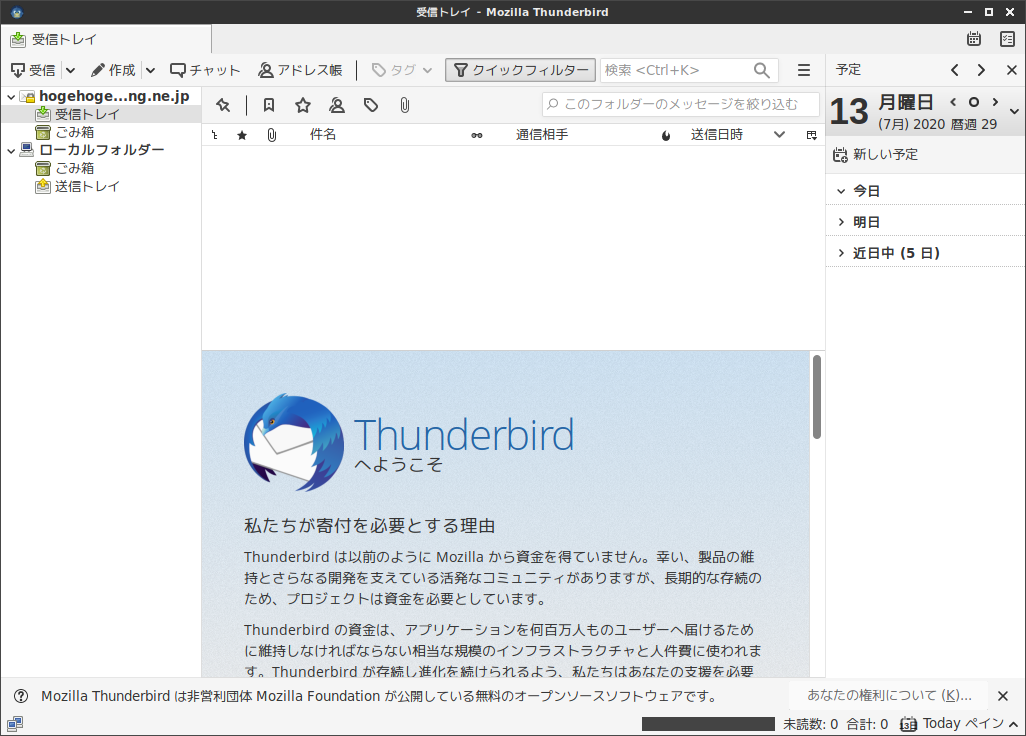Click あなたの権利について button

[x=889, y=695]
